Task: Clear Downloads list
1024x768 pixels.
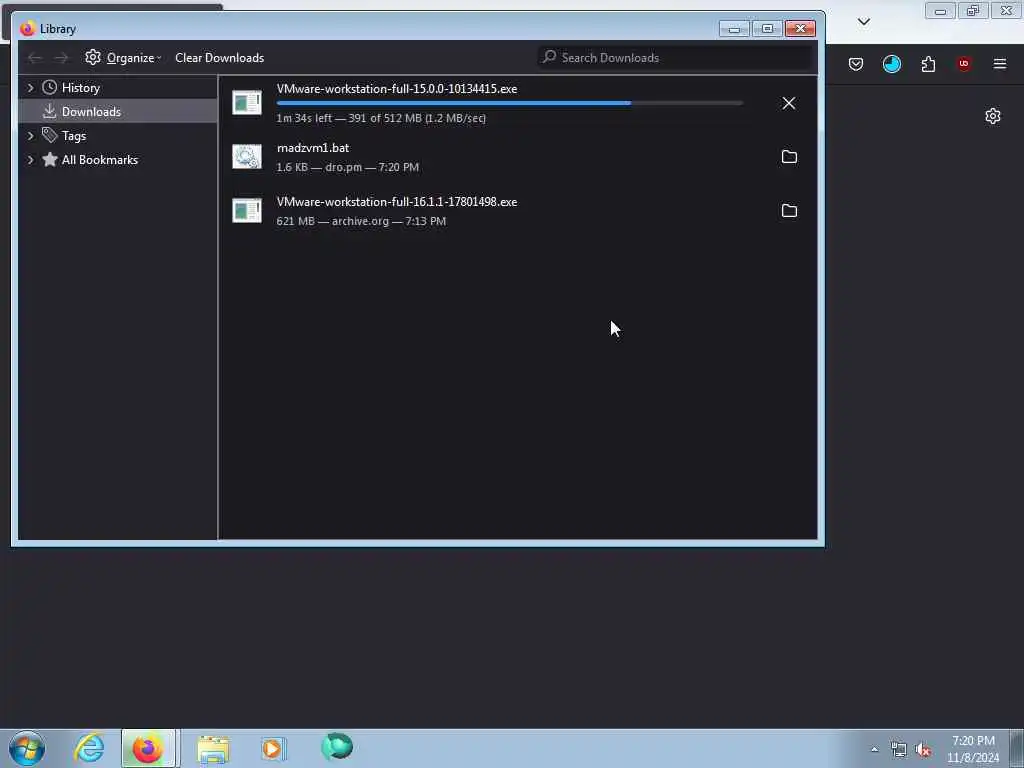Action: pyautogui.click(x=219, y=57)
